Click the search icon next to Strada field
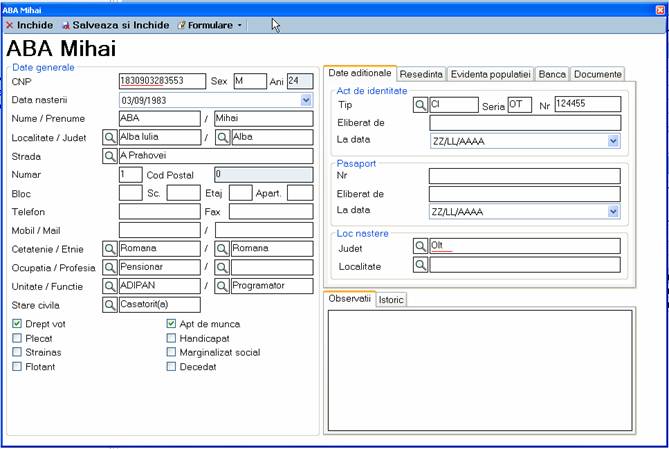669x449 pixels. 110,155
